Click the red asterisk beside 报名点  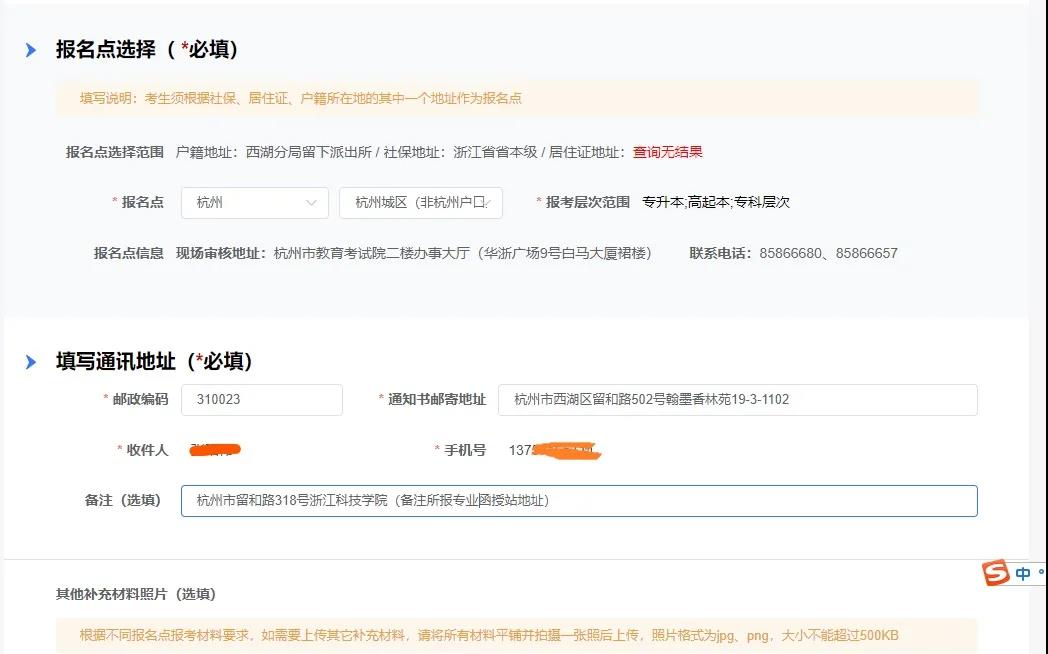click(114, 202)
